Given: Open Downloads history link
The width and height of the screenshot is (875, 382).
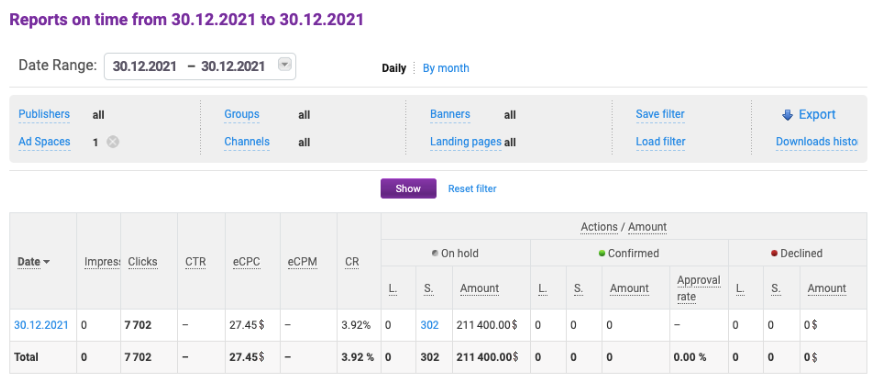Looking at the screenshot, I should [816, 142].
